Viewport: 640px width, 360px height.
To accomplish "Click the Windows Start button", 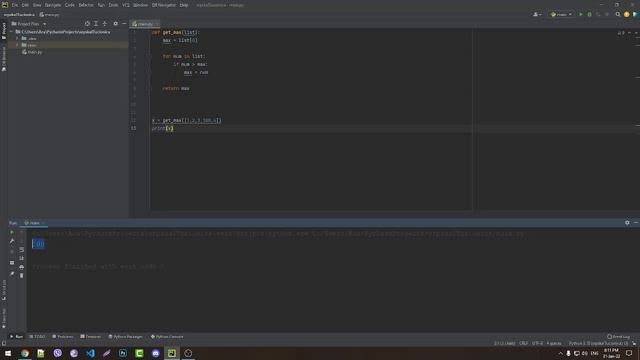I will (x=8, y=353).
